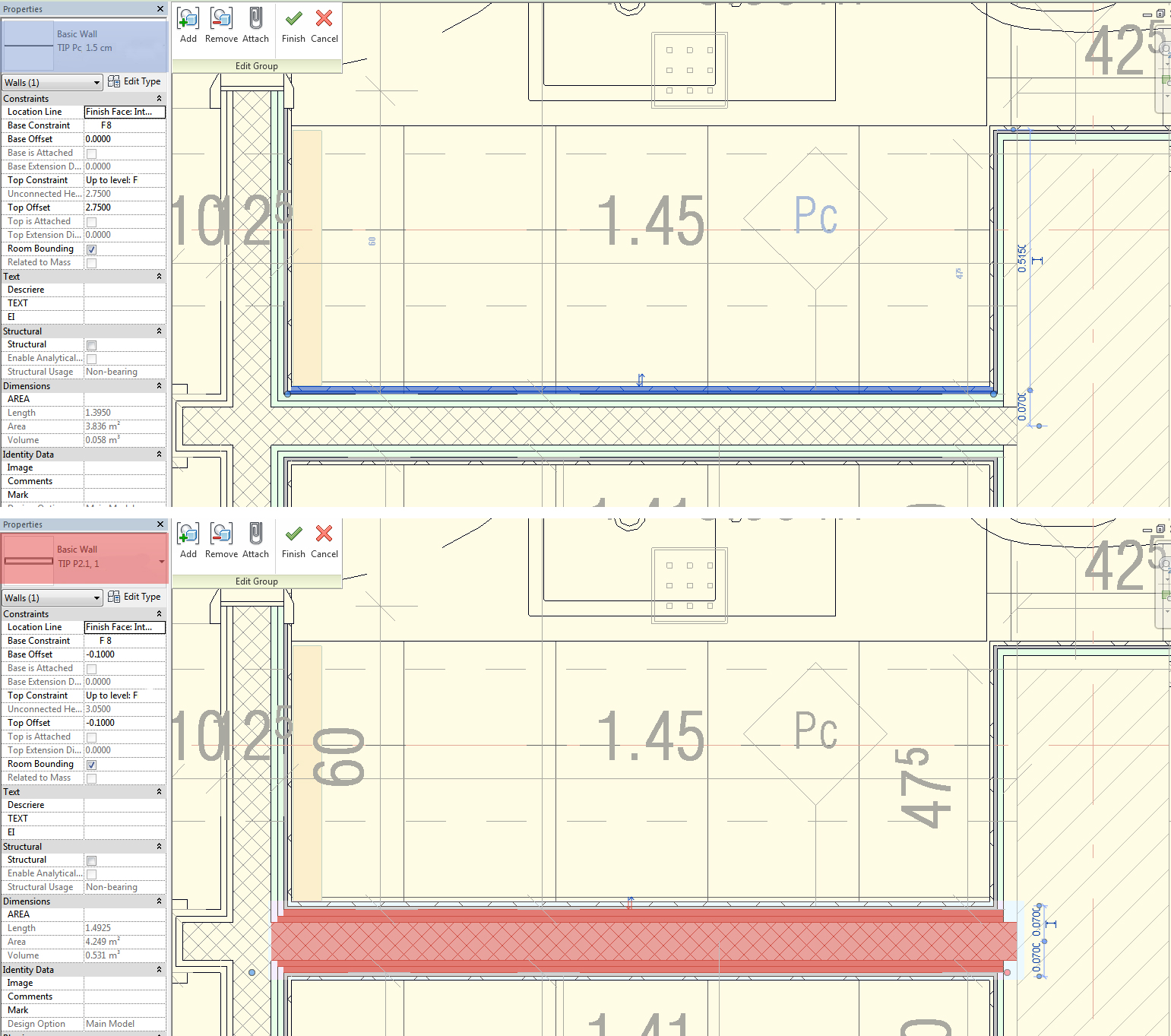Select the red highlighted wall in the lower drawing
Viewport: 1171px width, 1036px height.
[x=644, y=941]
